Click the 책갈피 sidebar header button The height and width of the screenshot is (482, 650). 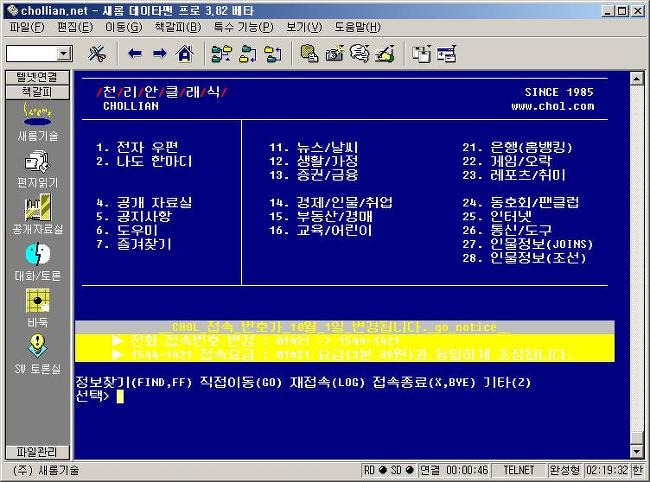(x=37, y=91)
